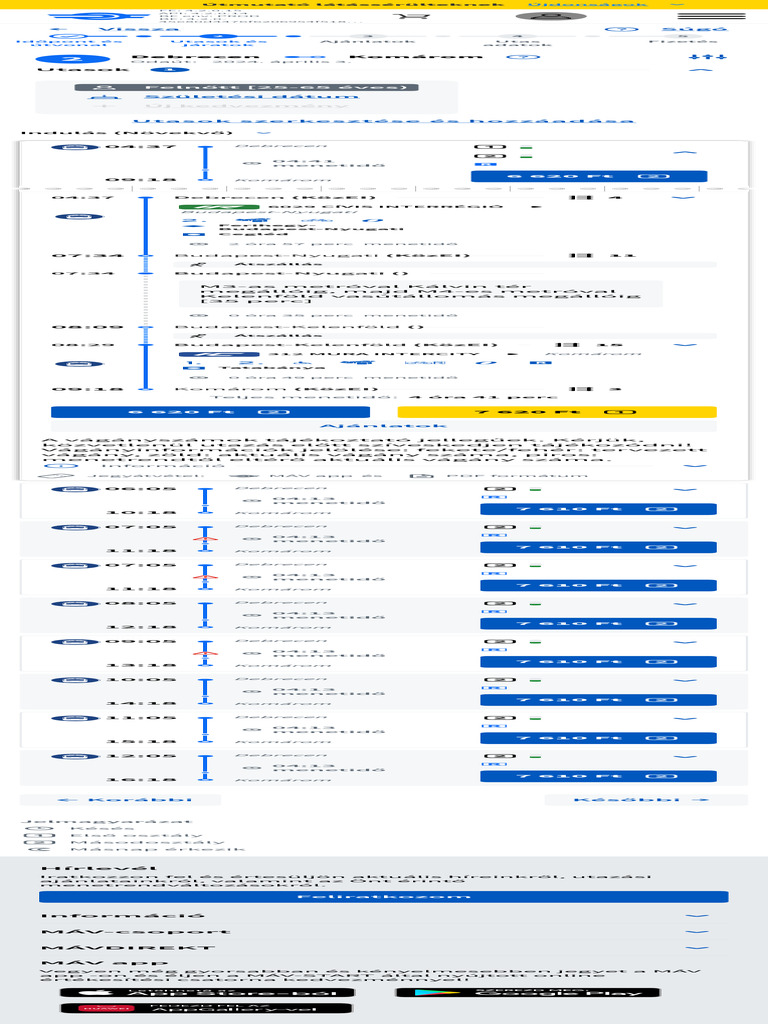
Task: Click the info icon next to Komárom
Action: pyautogui.click(x=524, y=57)
